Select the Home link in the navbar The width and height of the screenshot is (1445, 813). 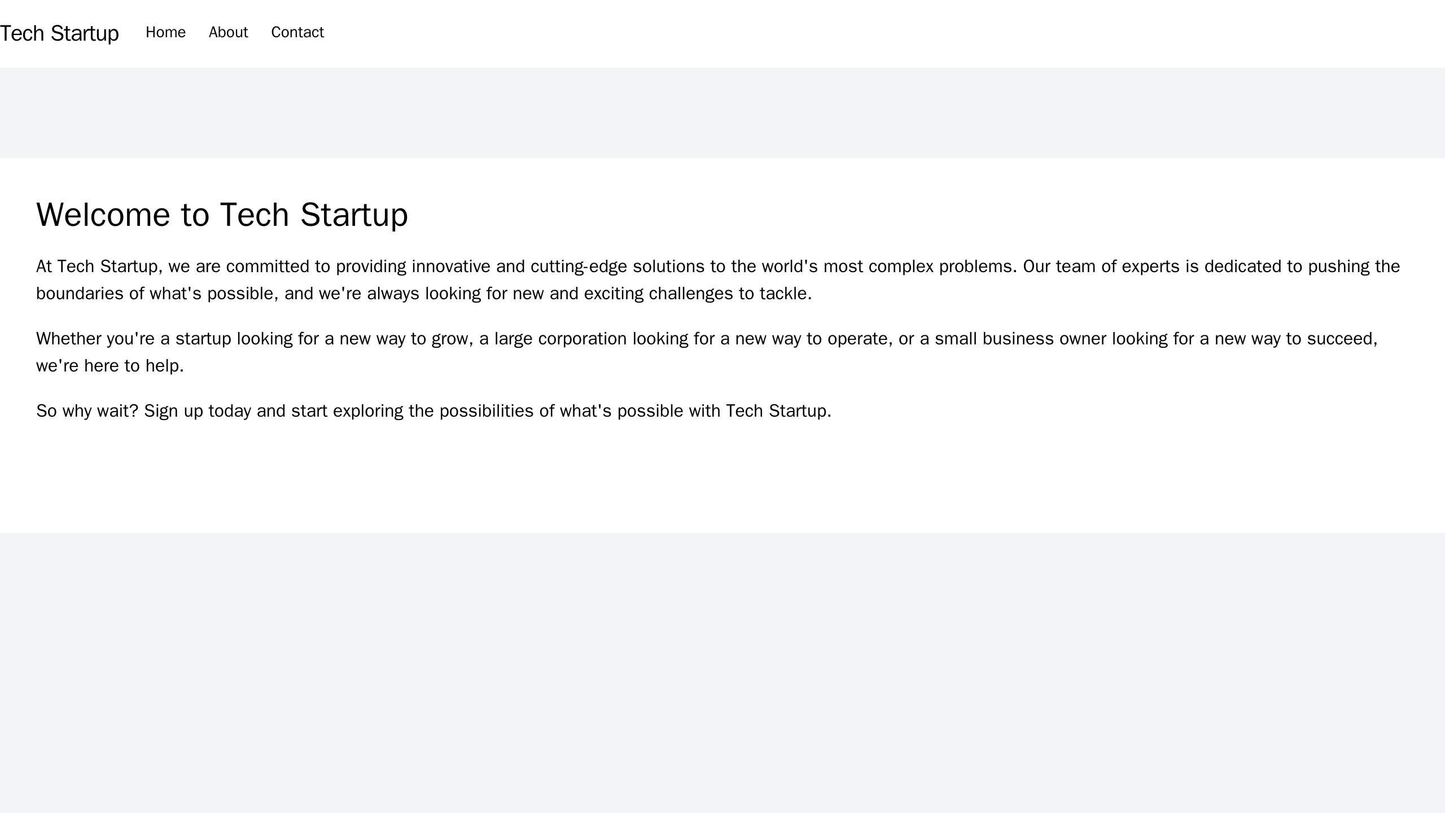(165, 32)
